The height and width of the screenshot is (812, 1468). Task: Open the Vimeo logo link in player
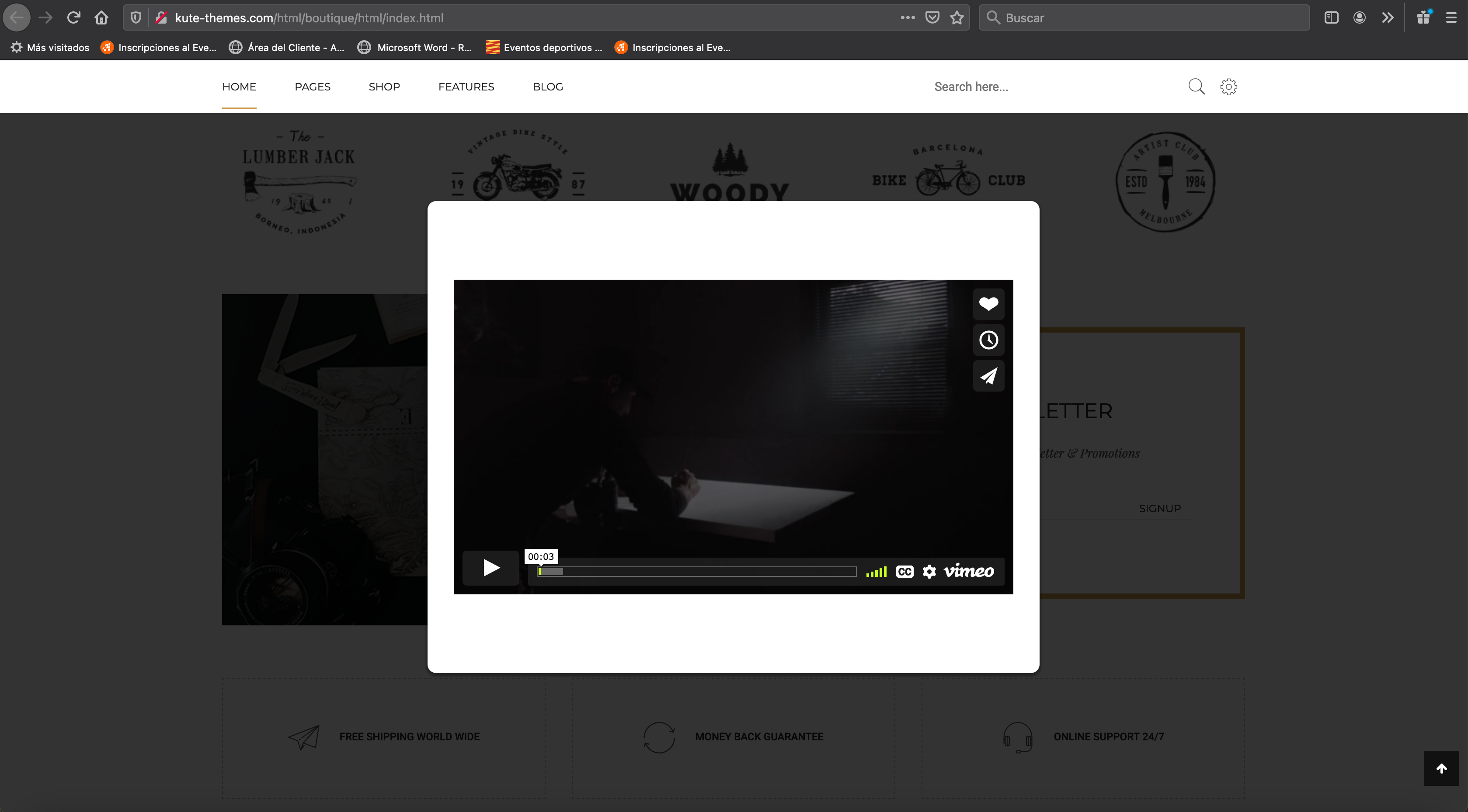pyautogui.click(x=968, y=571)
